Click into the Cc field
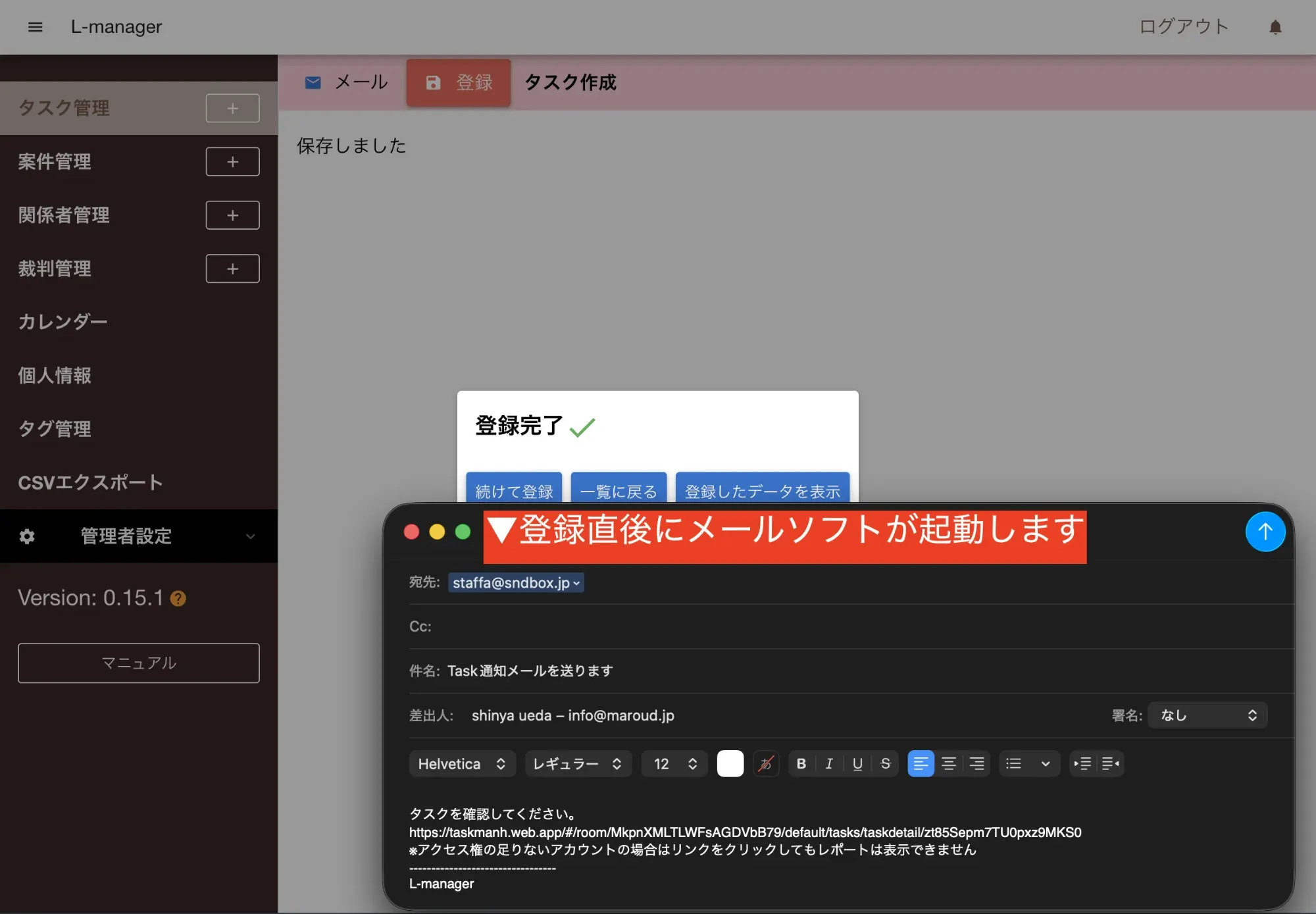This screenshot has width=1316, height=914. 790,626
